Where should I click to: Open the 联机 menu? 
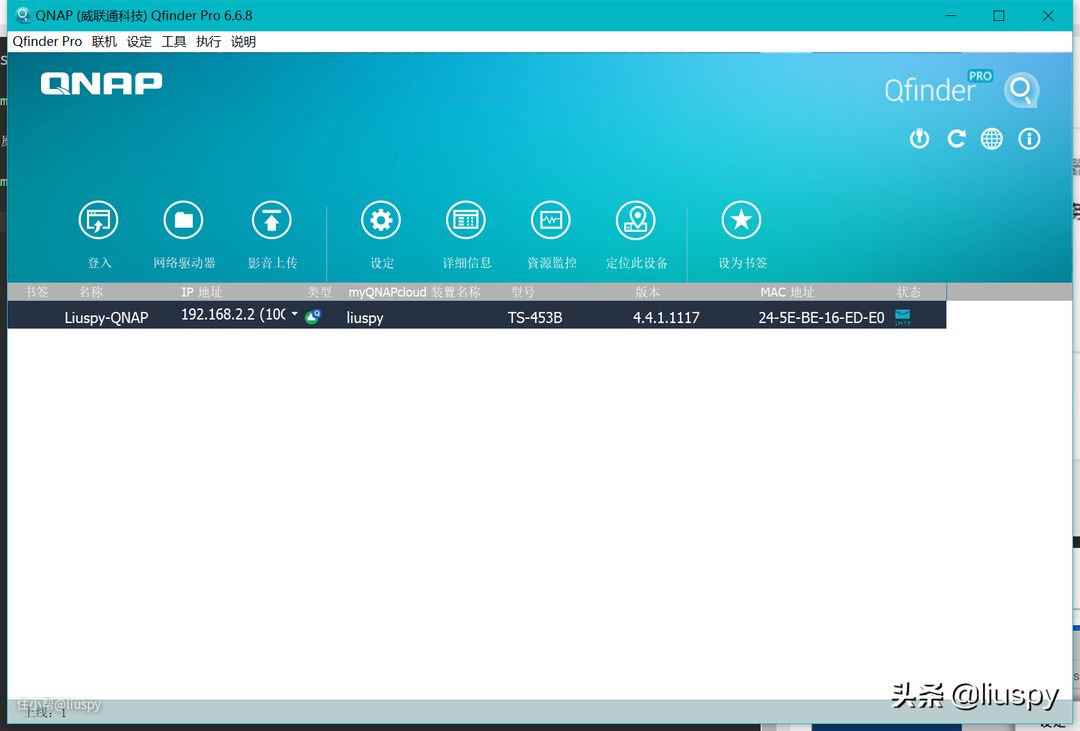point(104,42)
